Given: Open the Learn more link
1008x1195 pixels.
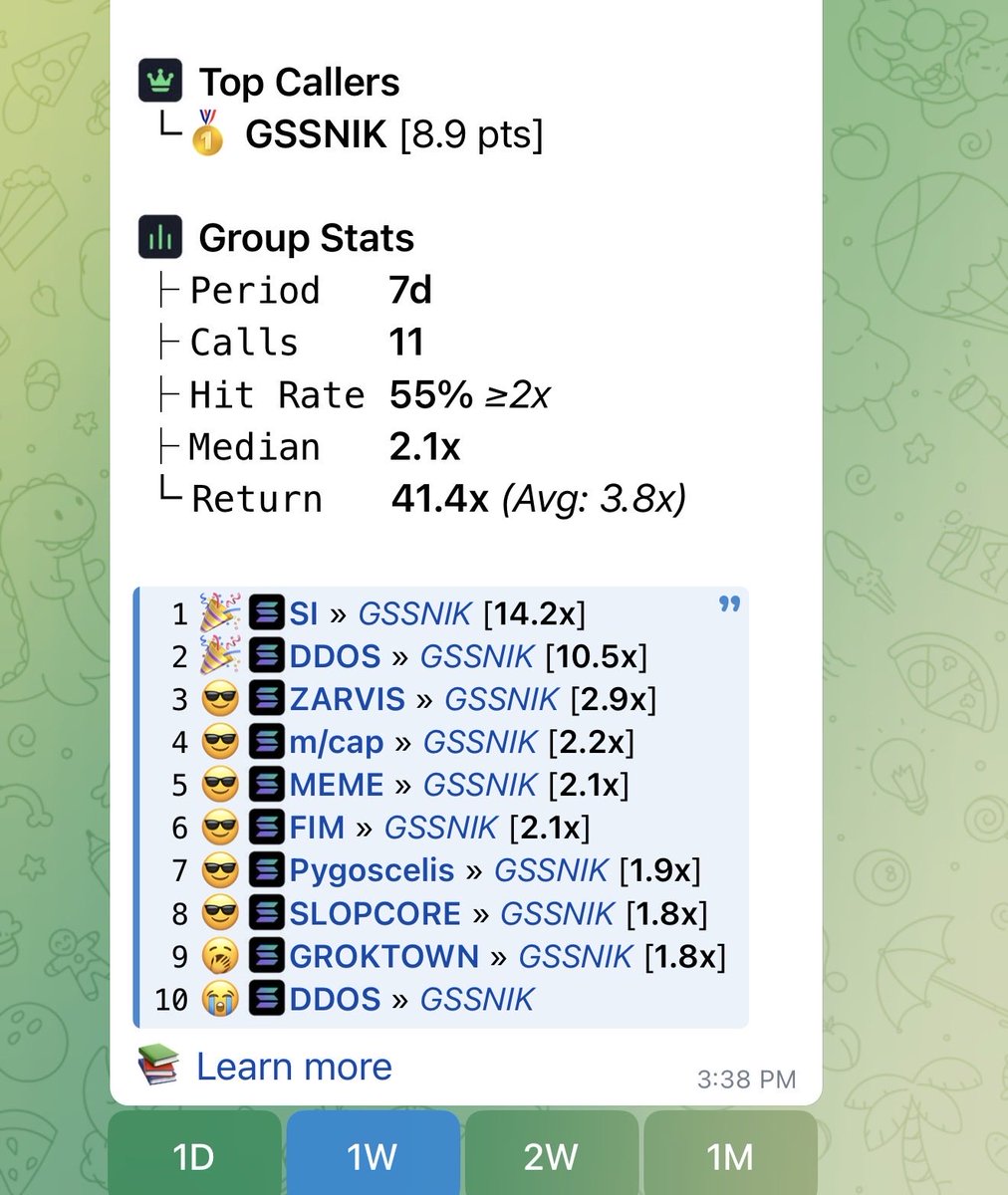Looking at the screenshot, I should point(294,1067).
